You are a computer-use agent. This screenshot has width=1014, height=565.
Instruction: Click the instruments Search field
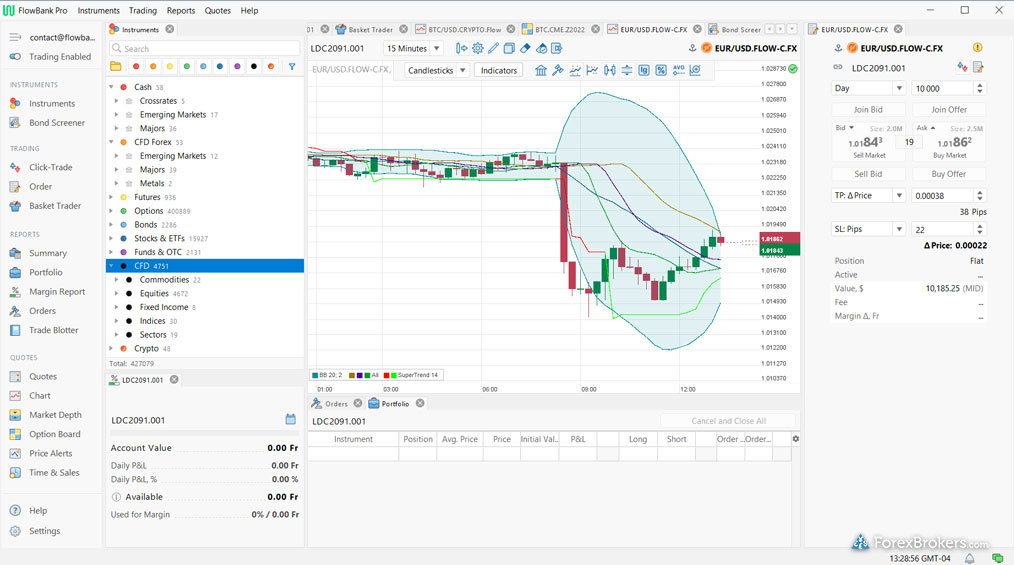[x=204, y=48]
